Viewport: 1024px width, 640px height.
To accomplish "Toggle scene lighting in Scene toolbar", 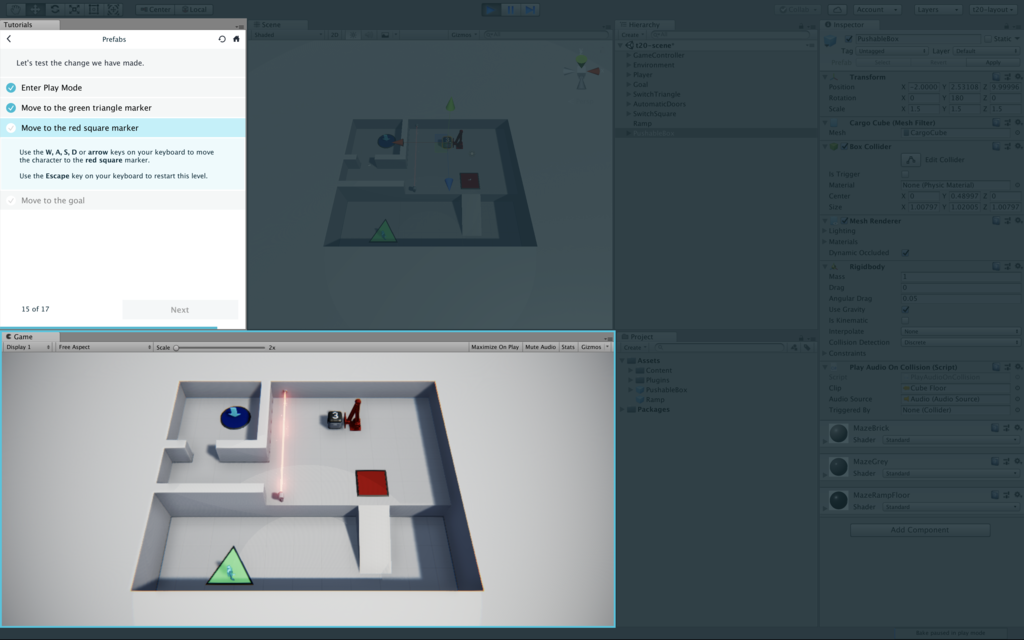I will (353, 35).
